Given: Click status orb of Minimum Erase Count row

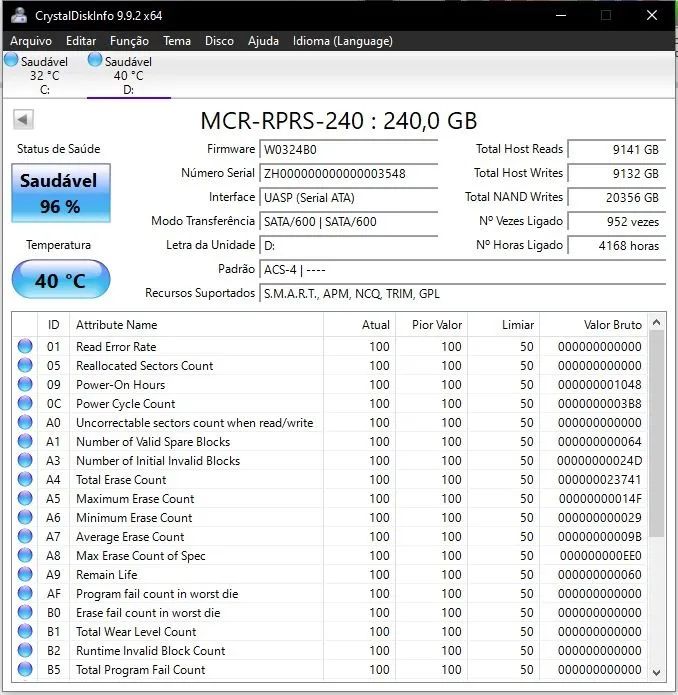Looking at the screenshot, I should 25,517.
